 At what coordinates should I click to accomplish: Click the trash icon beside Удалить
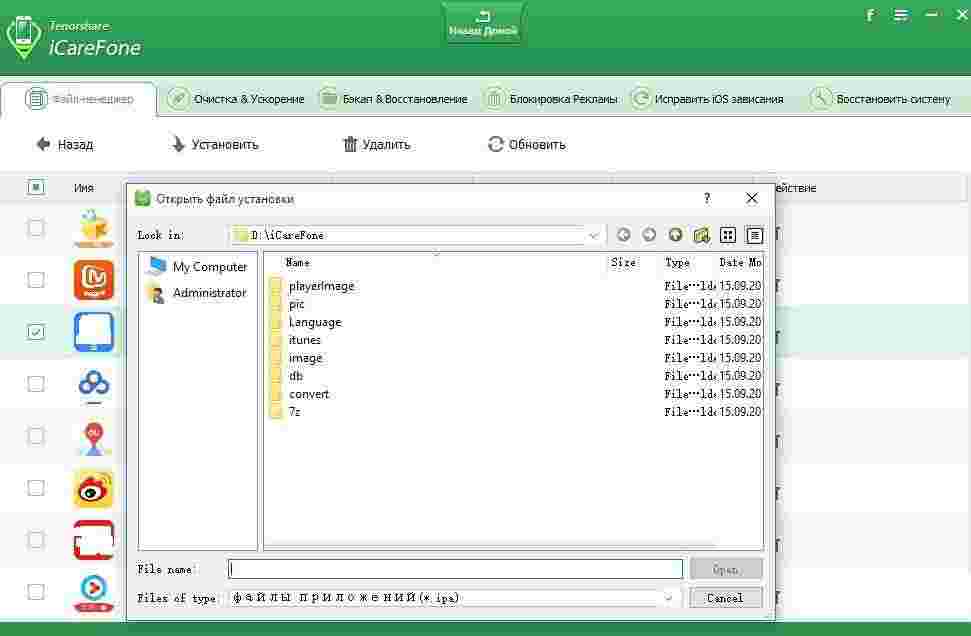coord(350,144)
